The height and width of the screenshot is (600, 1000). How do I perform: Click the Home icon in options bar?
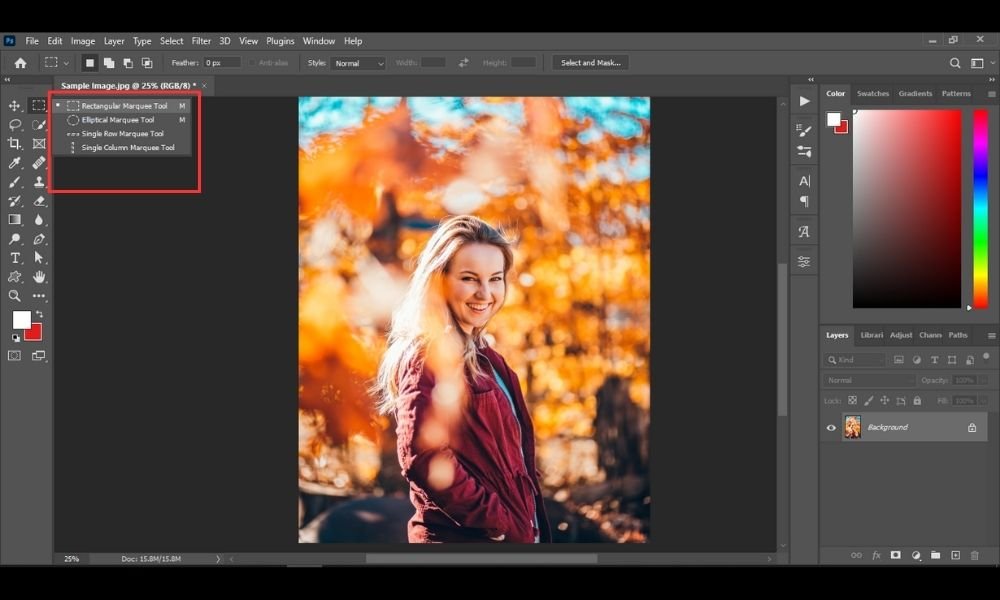click(20, 62)
